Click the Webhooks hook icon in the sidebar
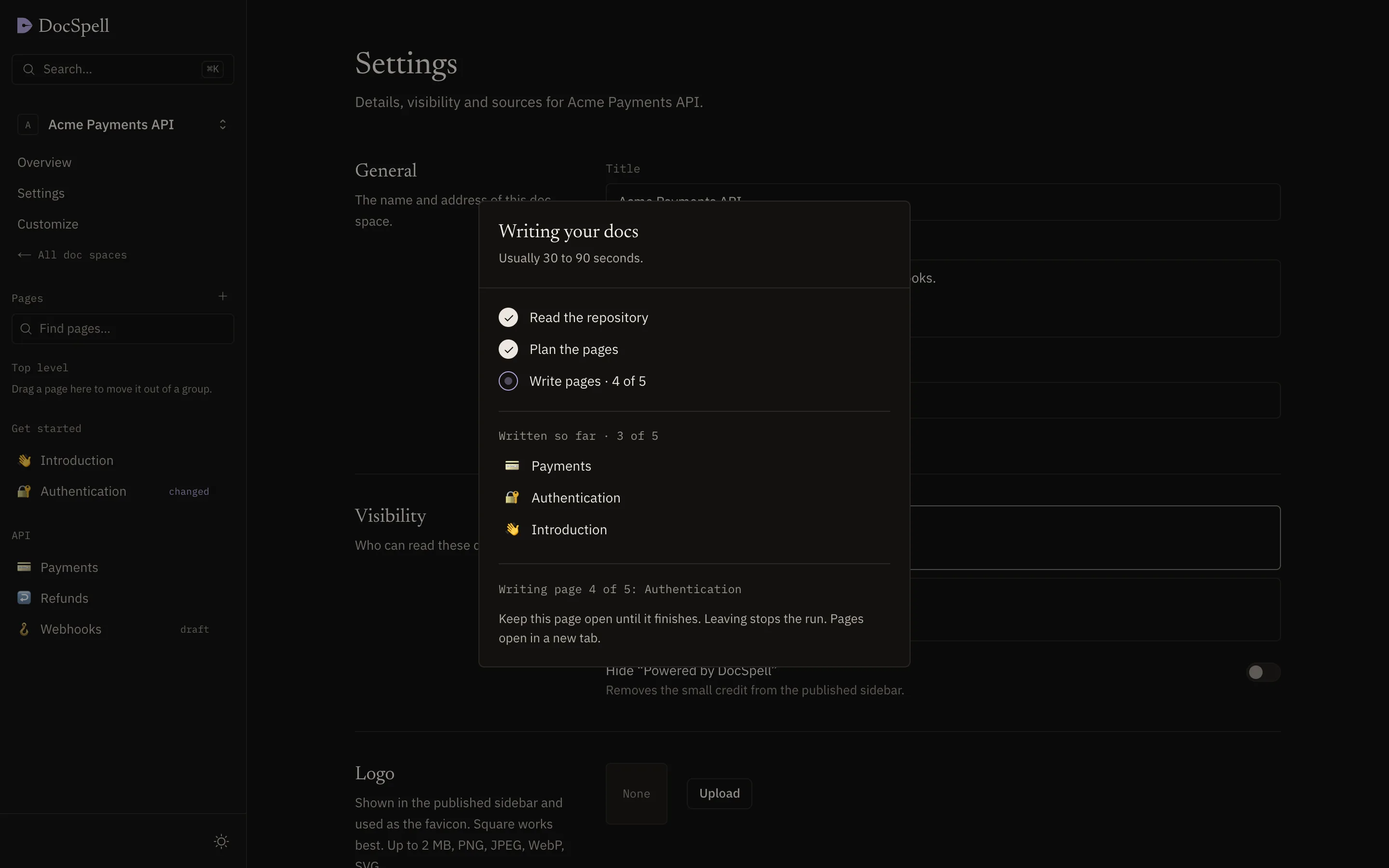Image resolution: width=1389 pixels, height=868 pixels. pos(24,629)
